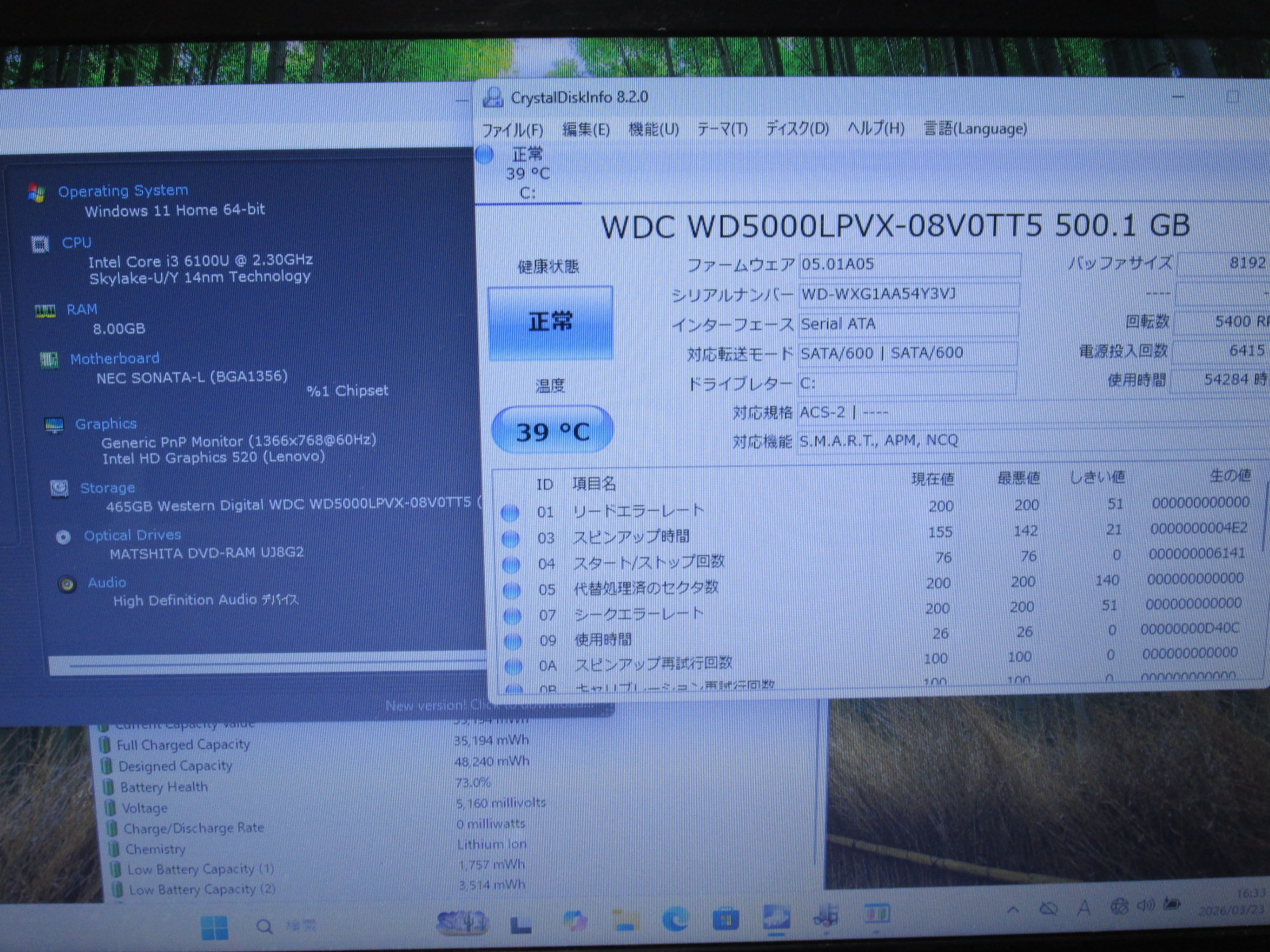The width and height of the screenshot is (1270, 952).
Task: Click the firmware field showing 05.01A05
Action: point(908,264)
